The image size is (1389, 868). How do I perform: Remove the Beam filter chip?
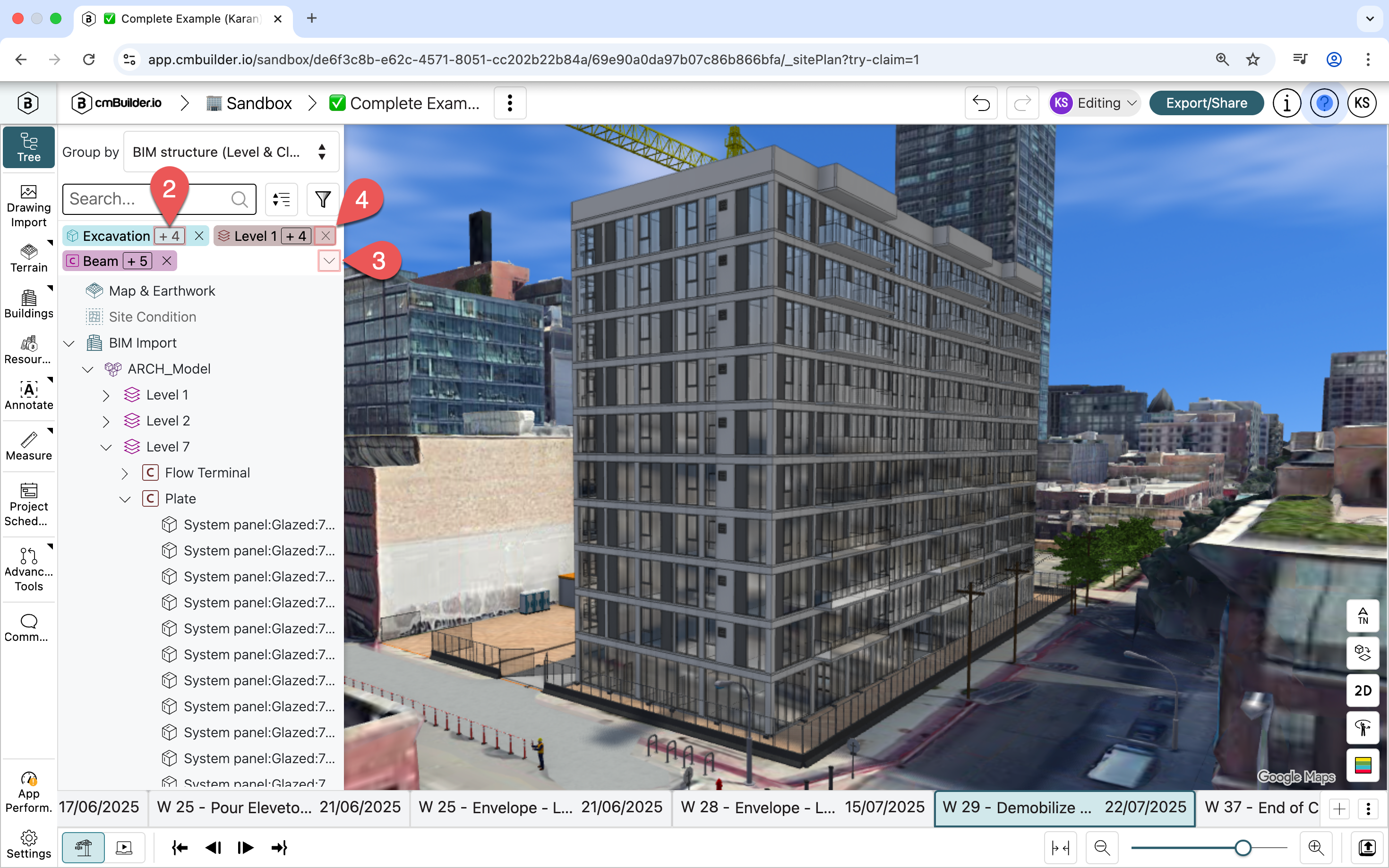coord(166,261)
